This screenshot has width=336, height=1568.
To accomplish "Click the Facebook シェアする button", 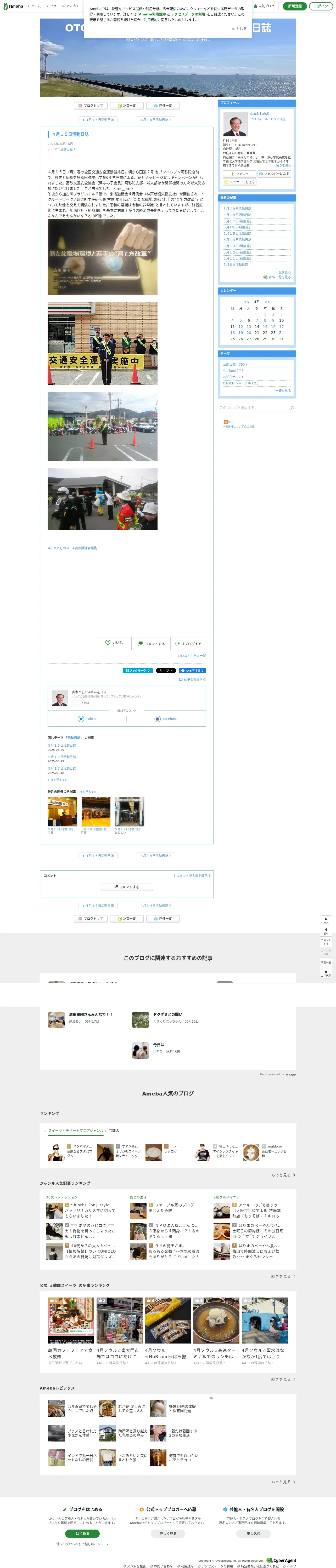I will point(192,671).
